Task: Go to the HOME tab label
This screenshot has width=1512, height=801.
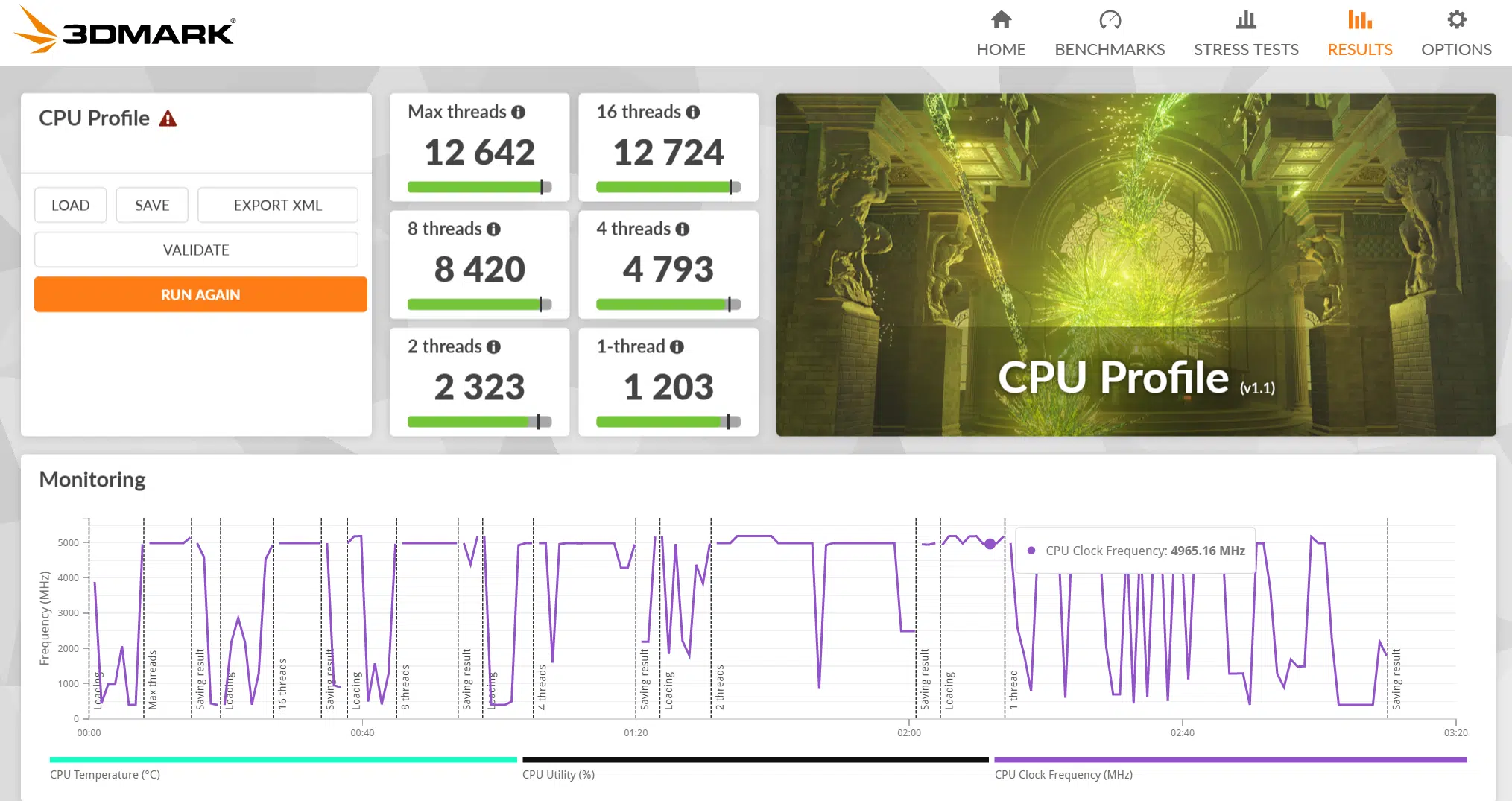Action: coord(1001,49)
